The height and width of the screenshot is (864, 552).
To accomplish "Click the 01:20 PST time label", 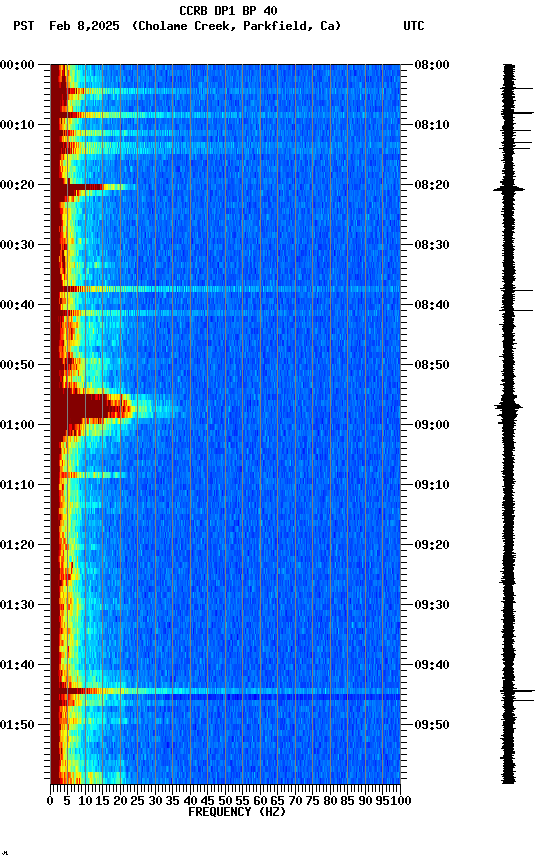I will [17, 545].
